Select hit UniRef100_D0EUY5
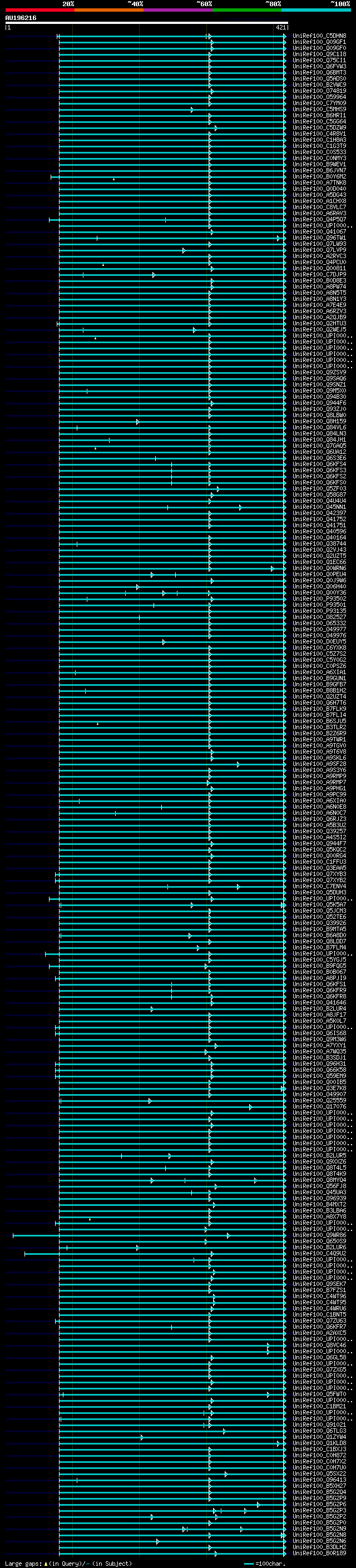Viewport: 356px width, 1568px height. tap(319, 641)
